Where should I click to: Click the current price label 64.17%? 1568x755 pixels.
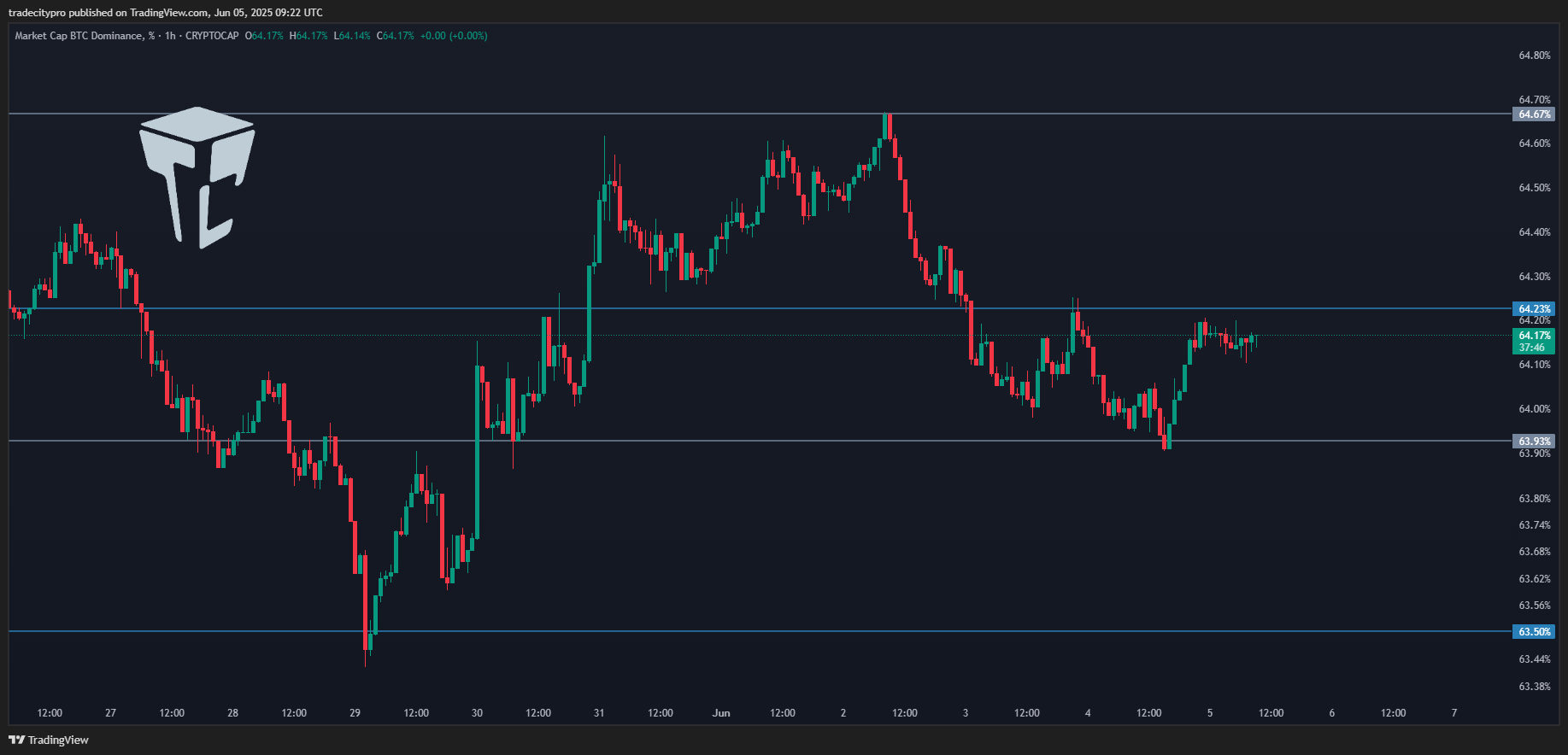pos(1534,336)
